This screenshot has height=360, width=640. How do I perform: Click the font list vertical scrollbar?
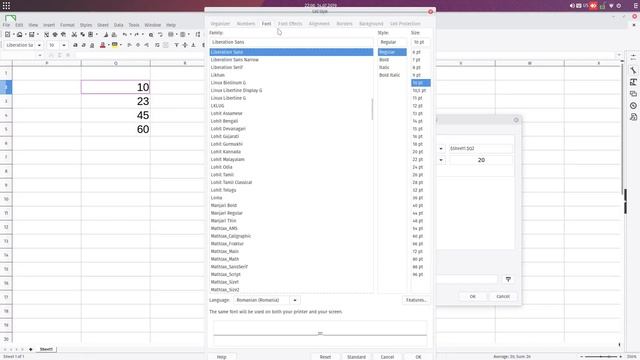tap(372, 109)
